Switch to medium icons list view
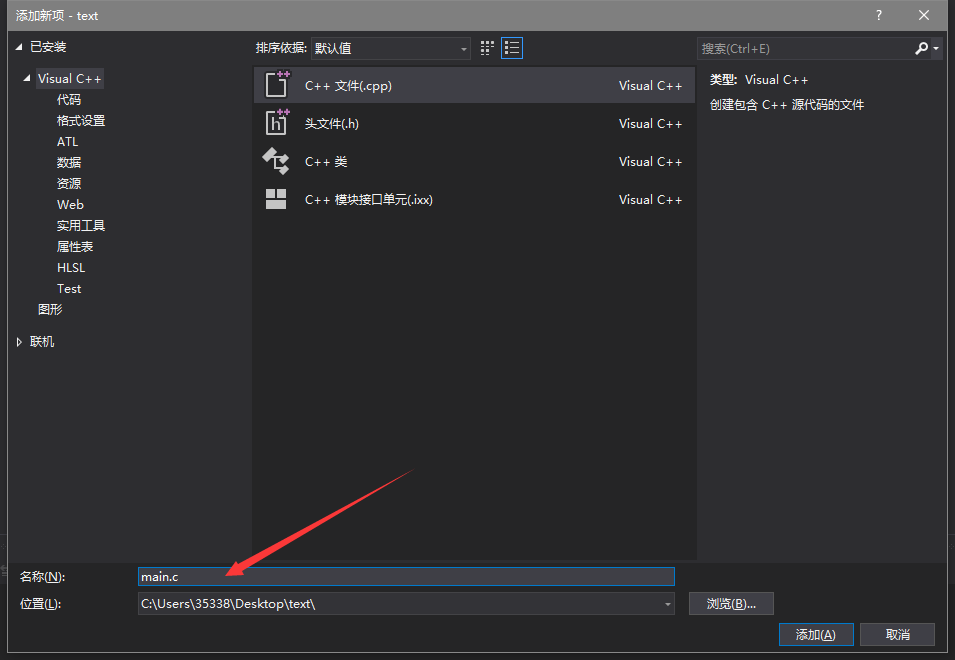 [512, 48]
